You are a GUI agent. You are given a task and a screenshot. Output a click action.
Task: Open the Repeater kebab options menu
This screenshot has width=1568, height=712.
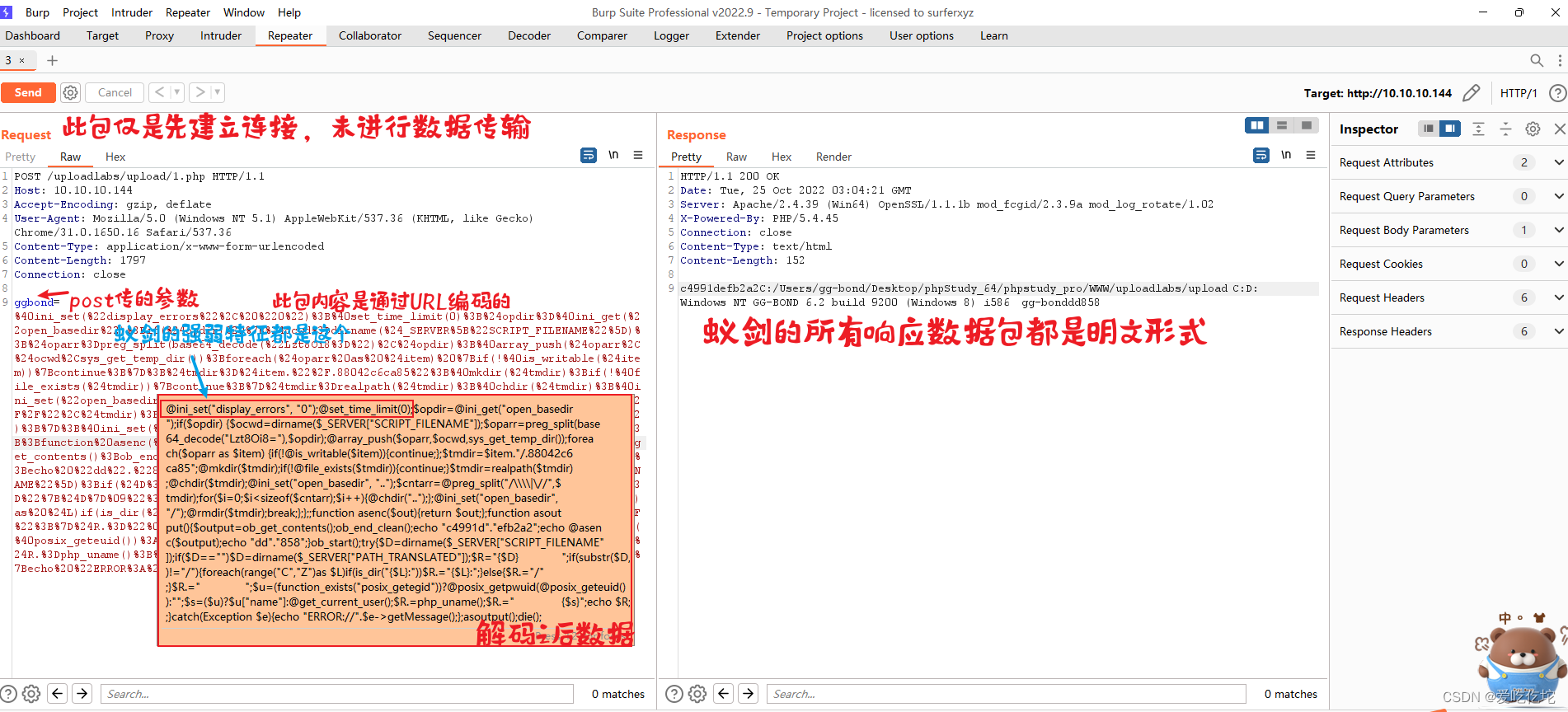[x=1560, y=60]
